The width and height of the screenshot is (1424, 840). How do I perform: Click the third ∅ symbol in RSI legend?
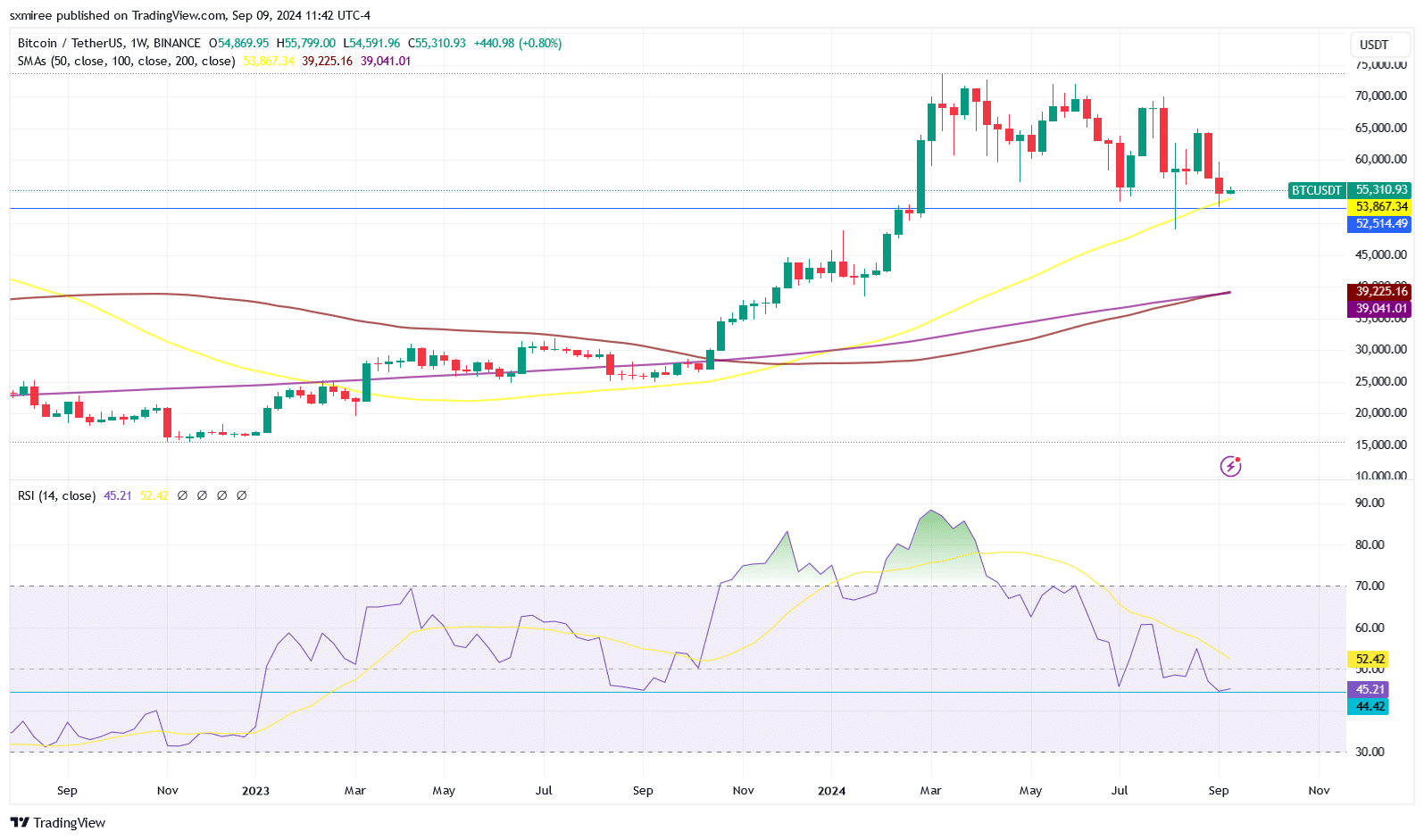[221, 495]
